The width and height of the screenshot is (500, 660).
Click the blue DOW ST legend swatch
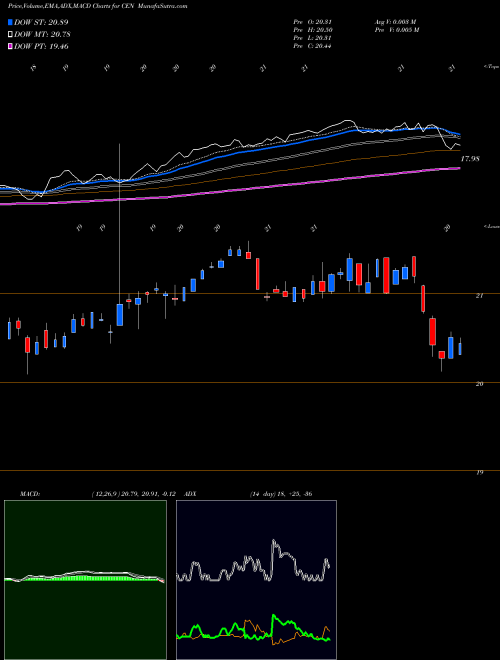11,22
